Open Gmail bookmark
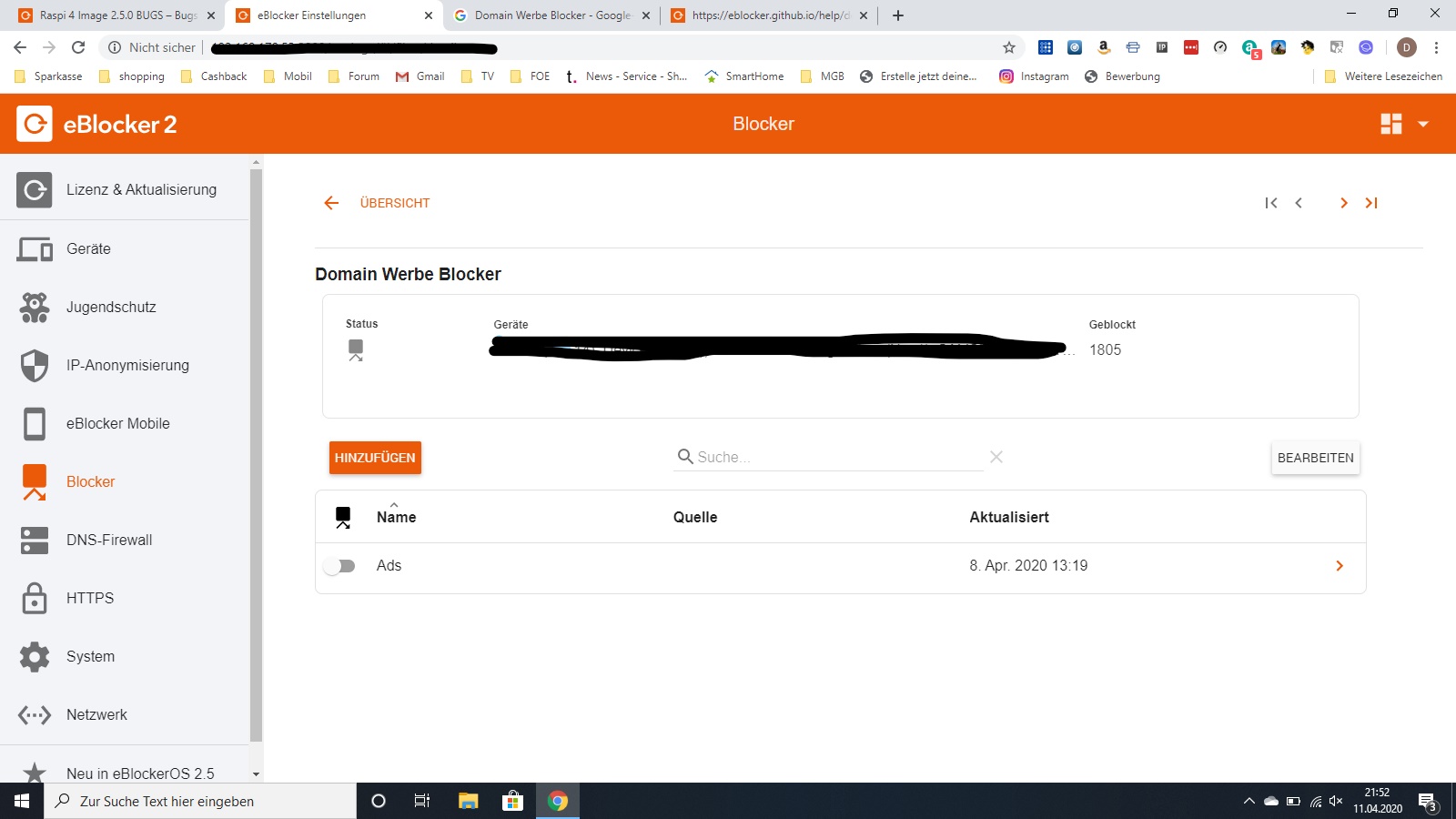This screenshot has width=1456, height=819. pos(420,76)
